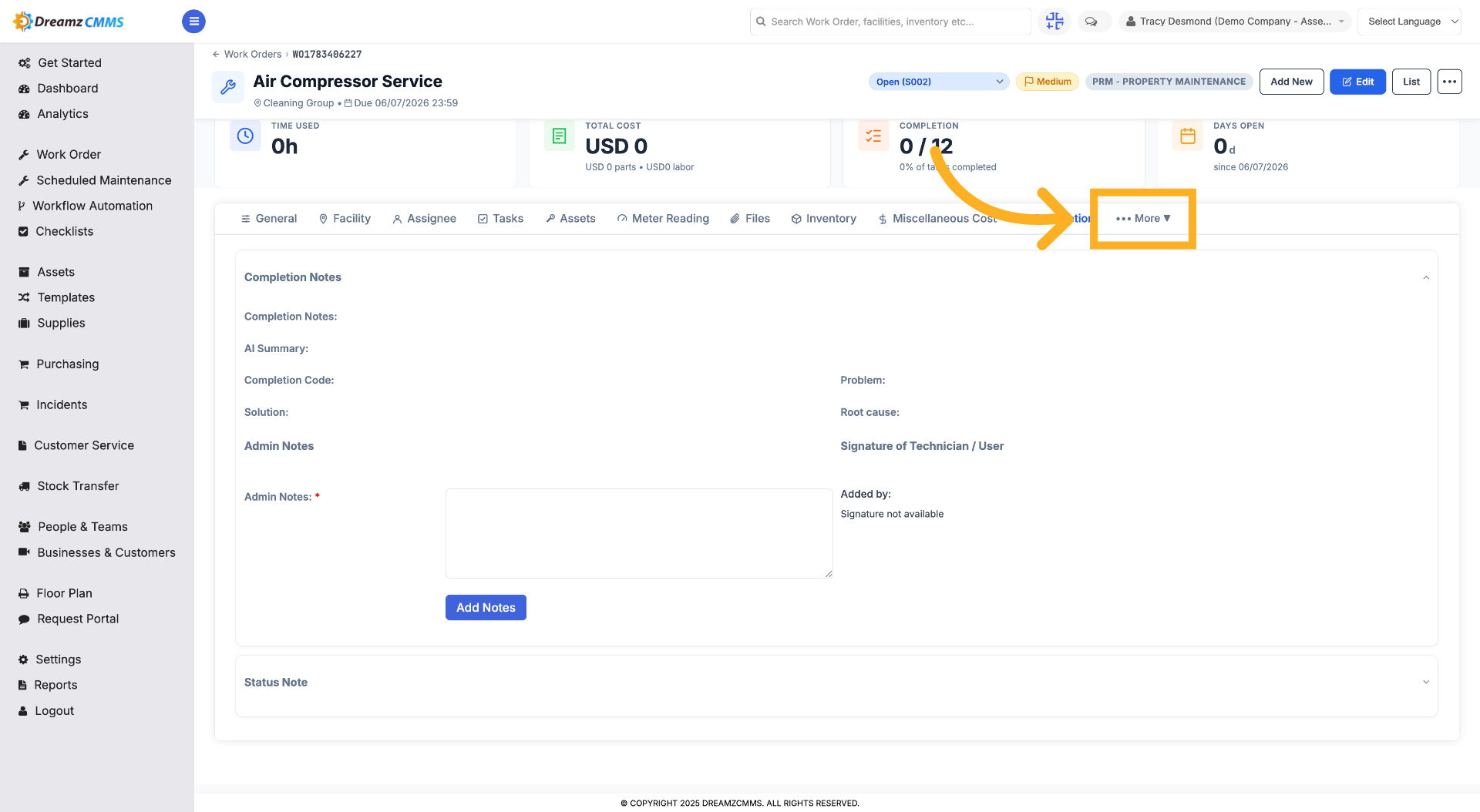Image resolution: width=1480 pixels, height=812 pixels.
Task: Expand the Status Note section
Action: coord(836,683)
